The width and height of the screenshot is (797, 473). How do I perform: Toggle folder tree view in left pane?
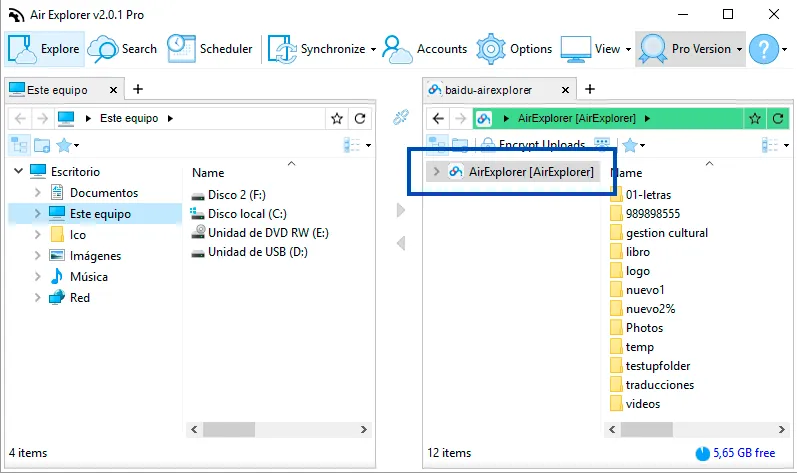click(x=19, y=145)
